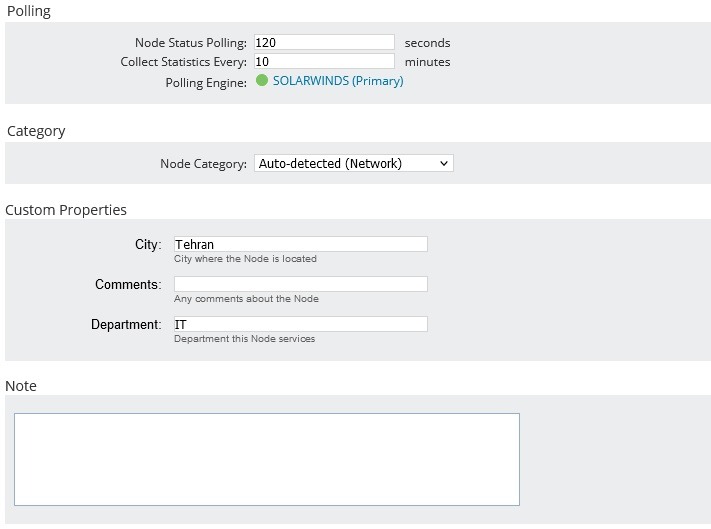Focus the Collect Statistics Every minutes field

pos(324,62)
